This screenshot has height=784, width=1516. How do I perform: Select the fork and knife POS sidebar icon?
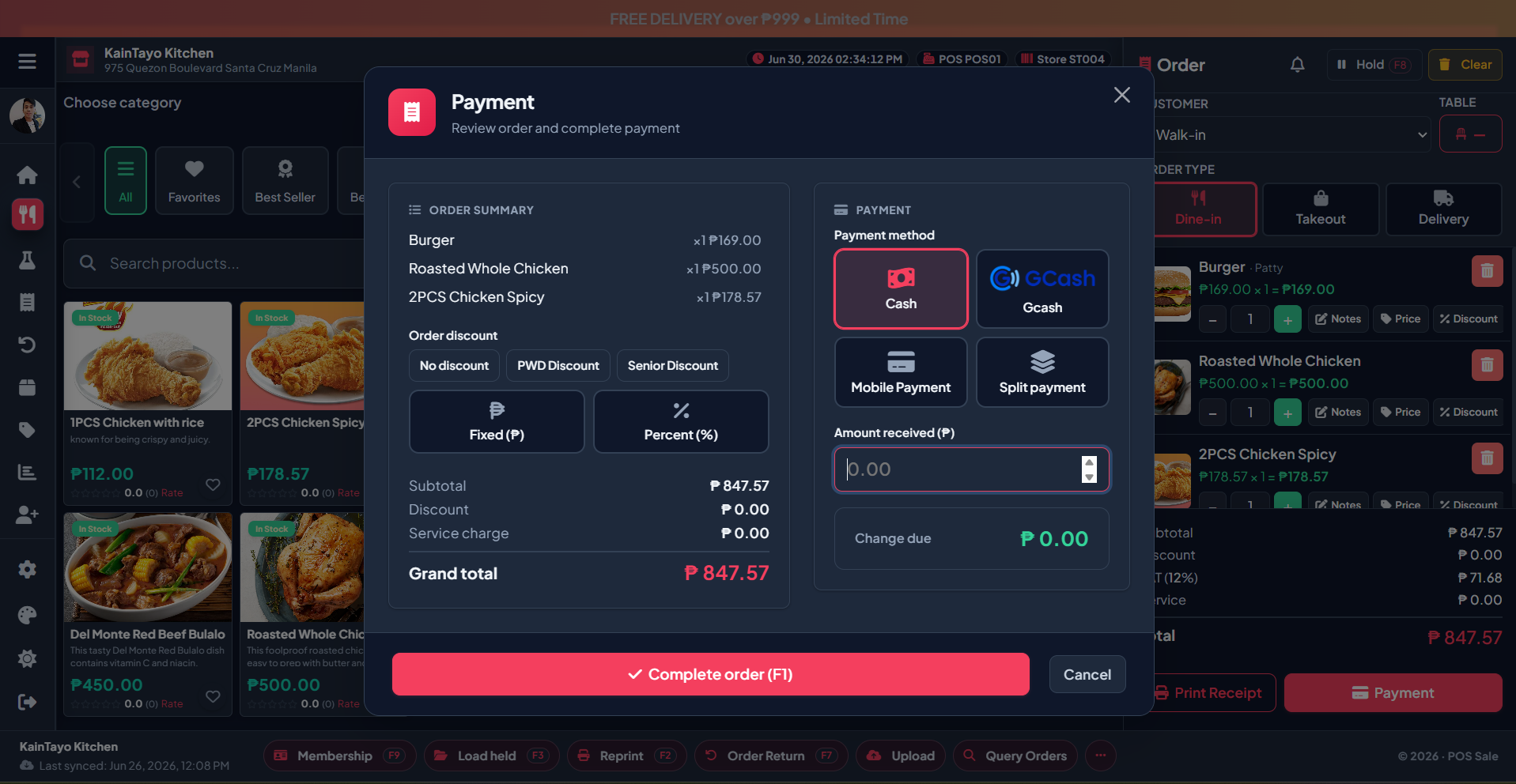[27, 214]
